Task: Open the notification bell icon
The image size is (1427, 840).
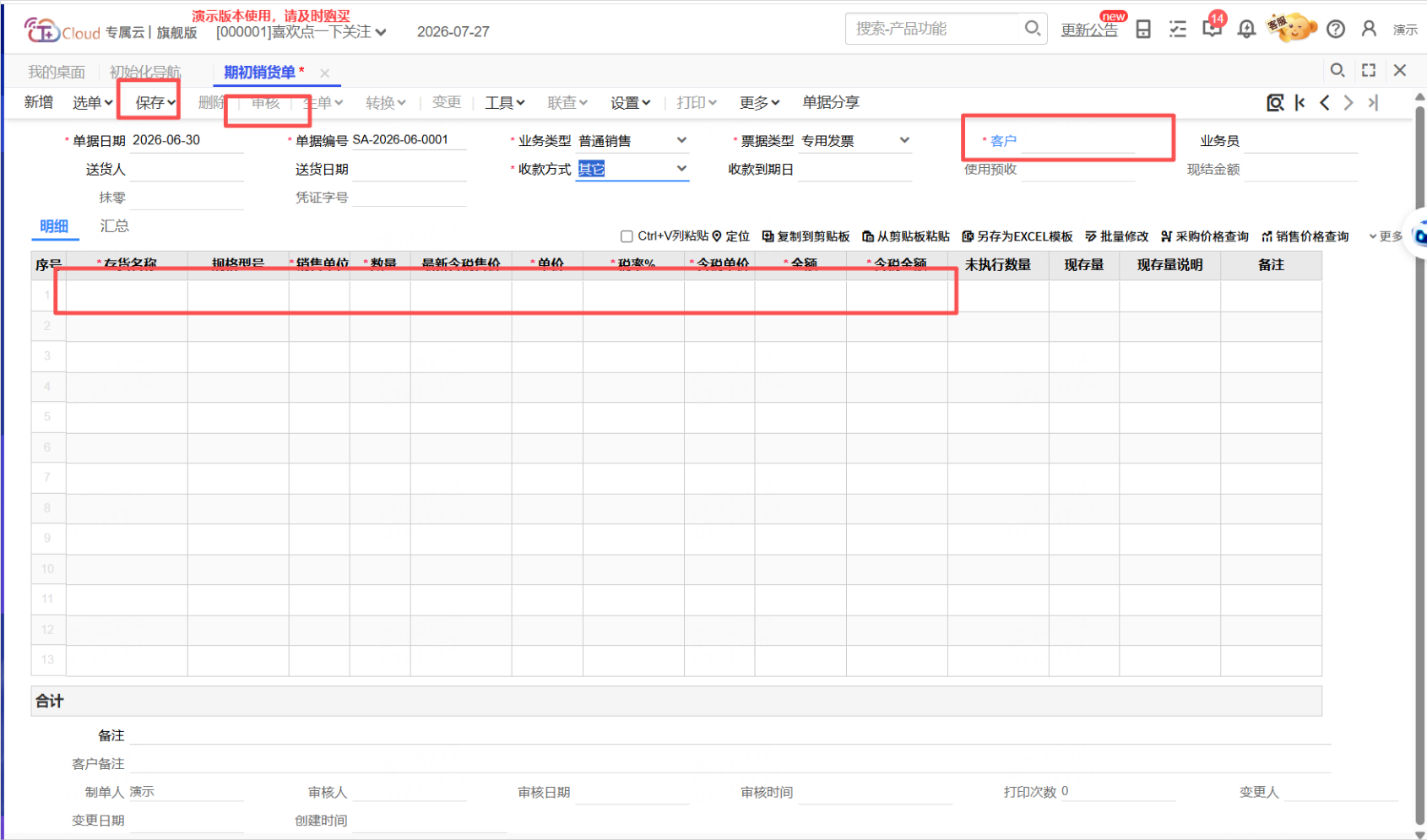Action: tap(1246, 30)
